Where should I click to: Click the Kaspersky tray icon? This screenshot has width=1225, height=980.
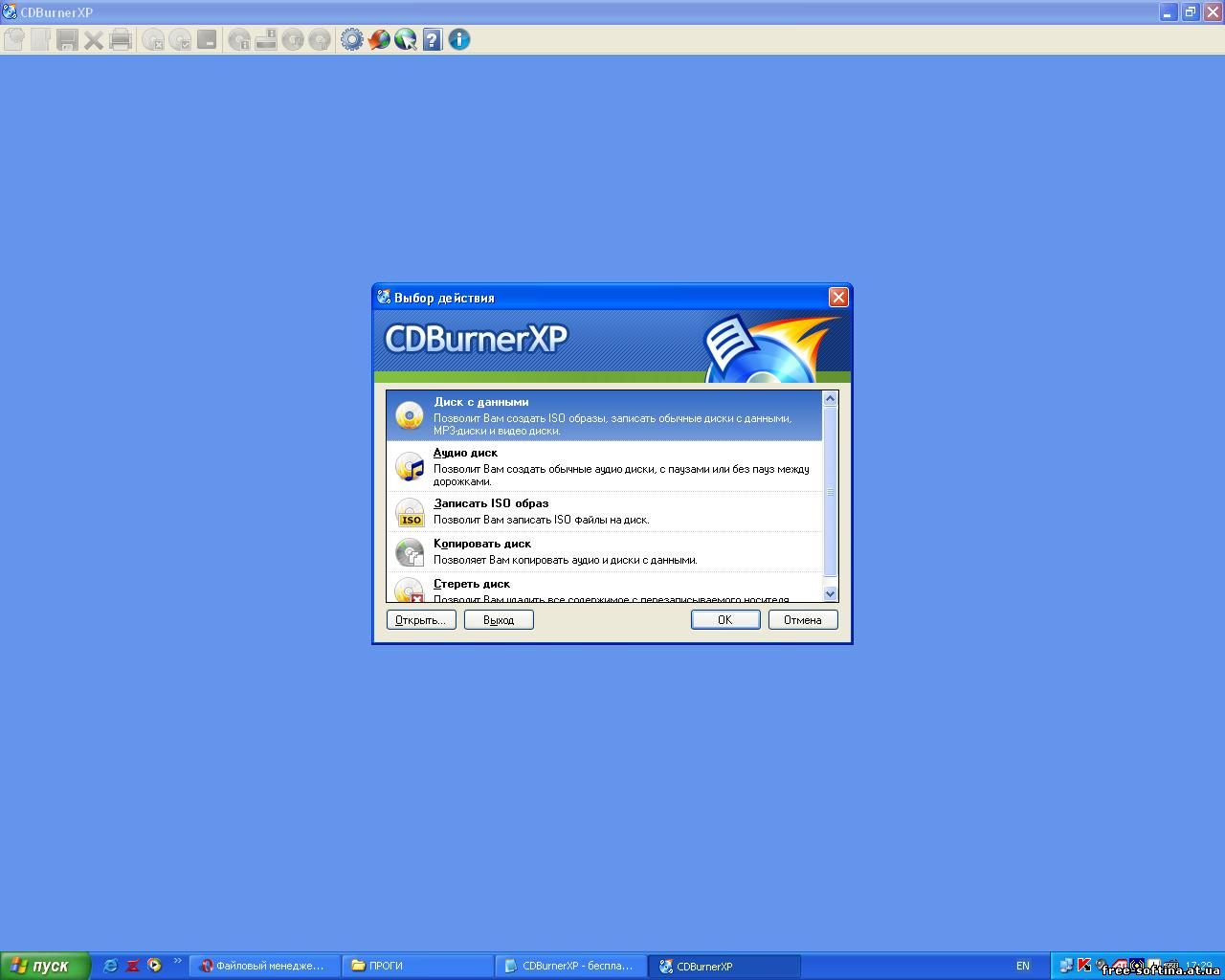tap(1083, 965)
